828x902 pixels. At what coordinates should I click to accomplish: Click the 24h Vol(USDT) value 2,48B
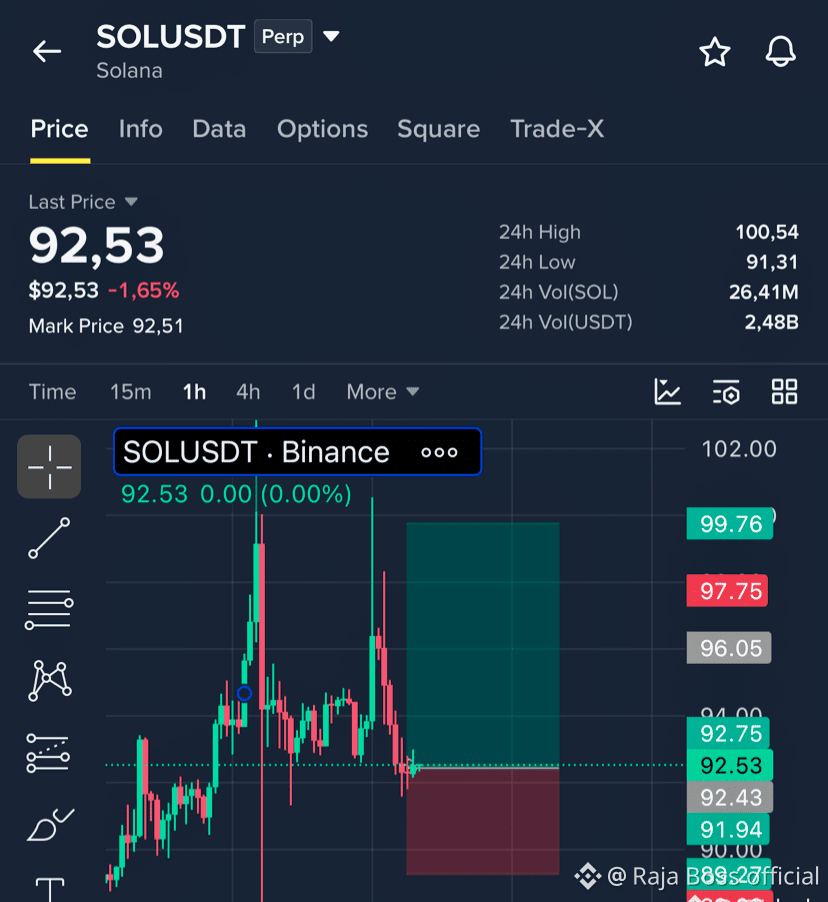pos(772,322)
